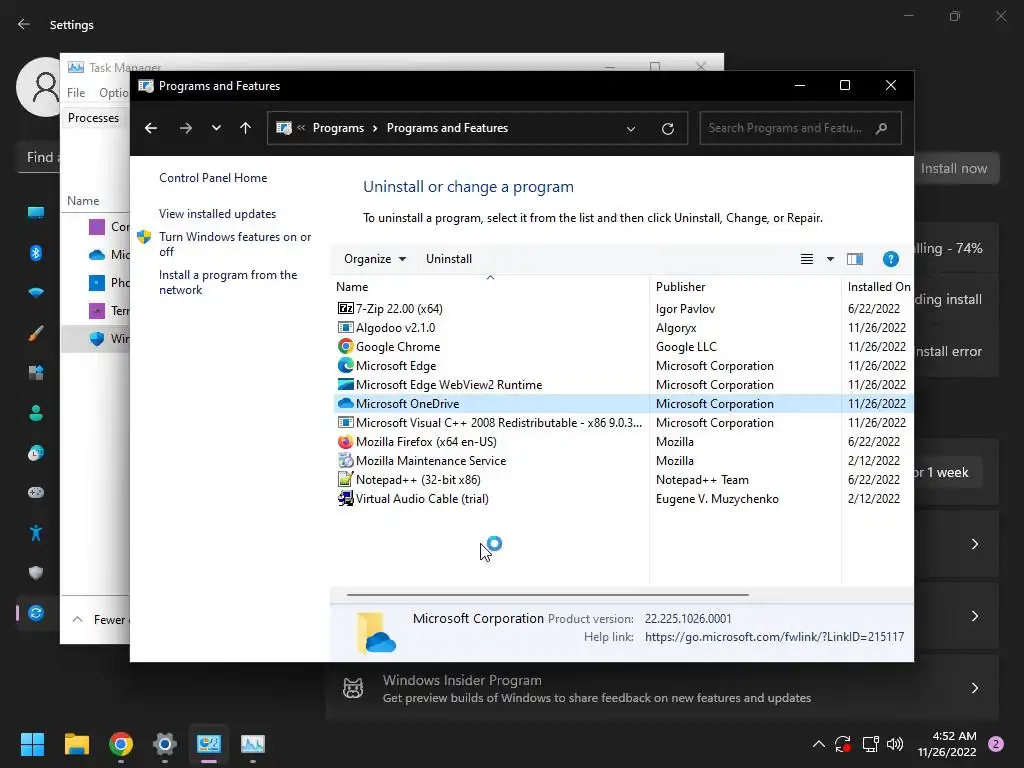Viewport: 1024px width, 768px height.
Task: Click the volume icon in system tray
Action: pyautogui.click(x=895, y=744)
